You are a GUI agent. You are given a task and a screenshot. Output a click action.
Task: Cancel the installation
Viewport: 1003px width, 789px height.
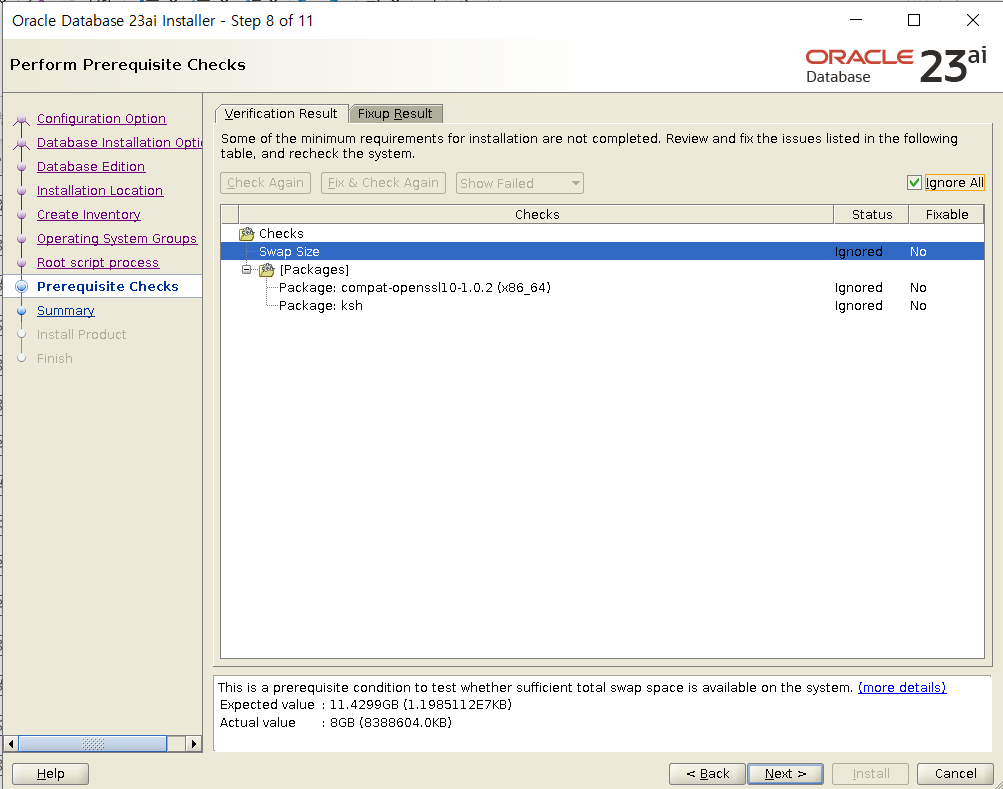click(955, 774)
